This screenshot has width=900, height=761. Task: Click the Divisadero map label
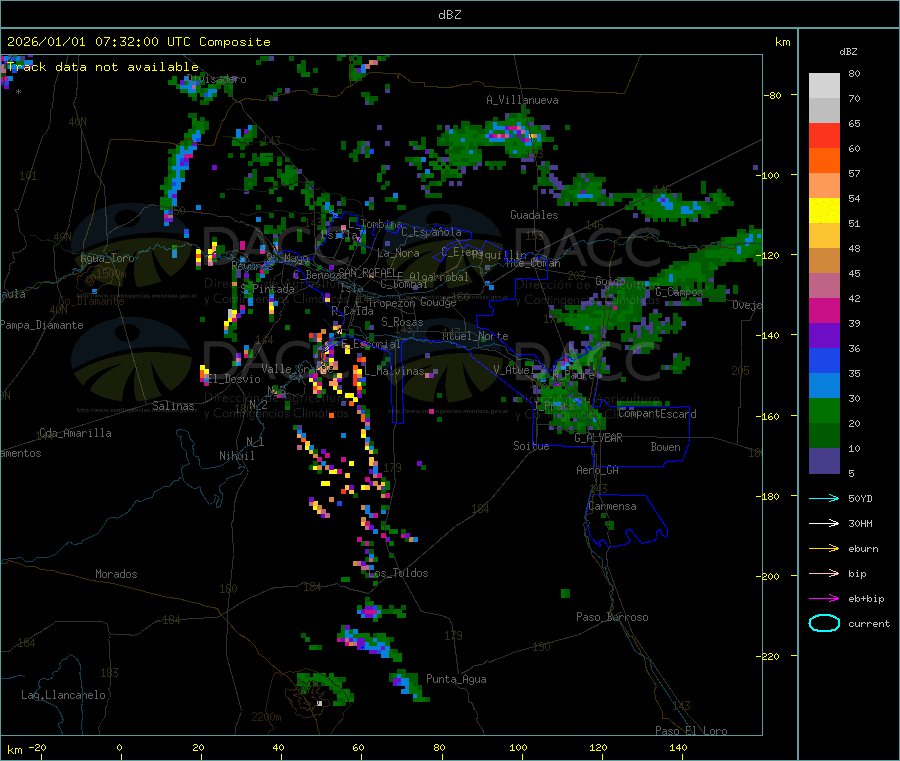pos(217,79)
